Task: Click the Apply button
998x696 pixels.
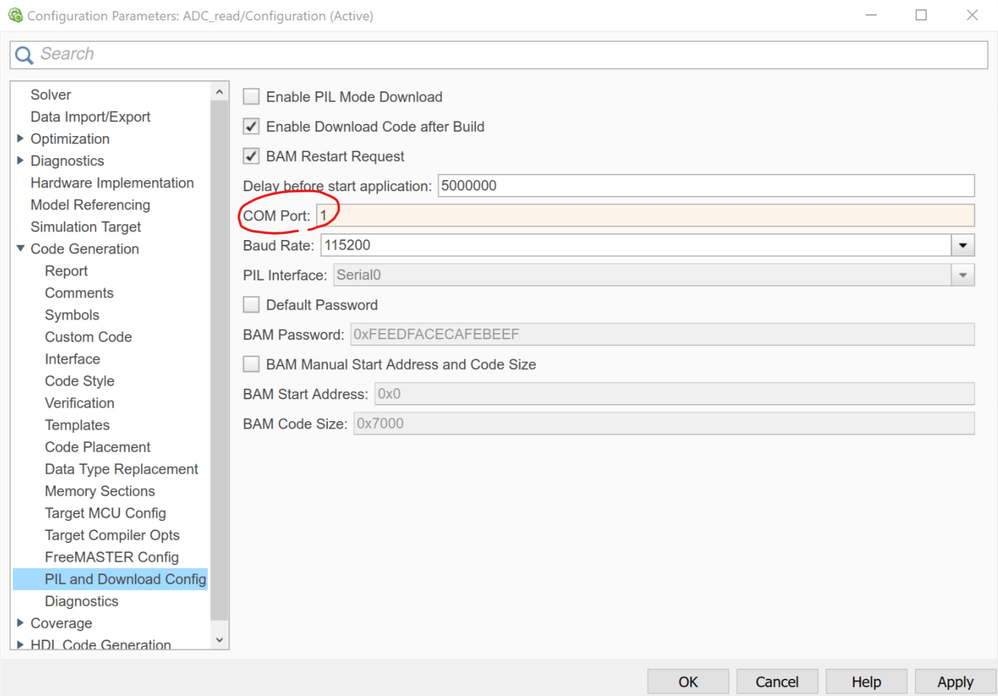Action: click(x=955, y=681)
